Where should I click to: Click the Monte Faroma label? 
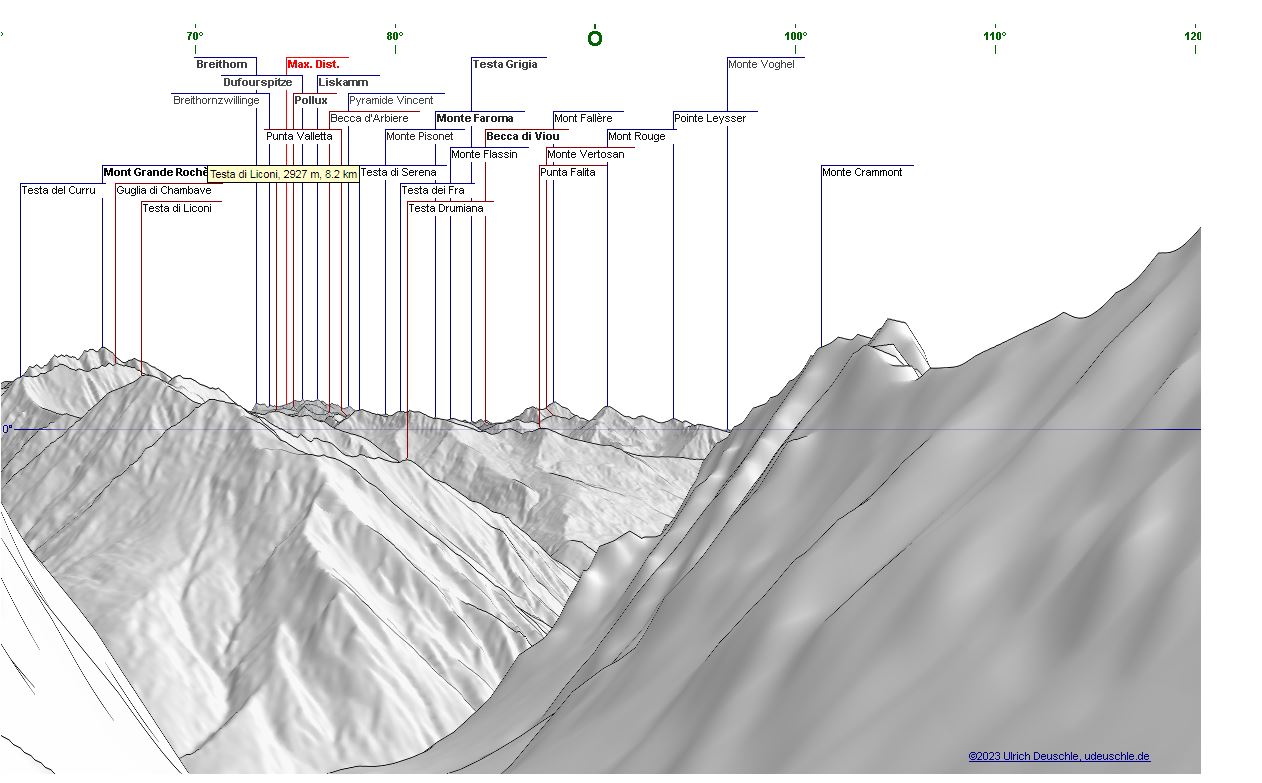[474, 118]
